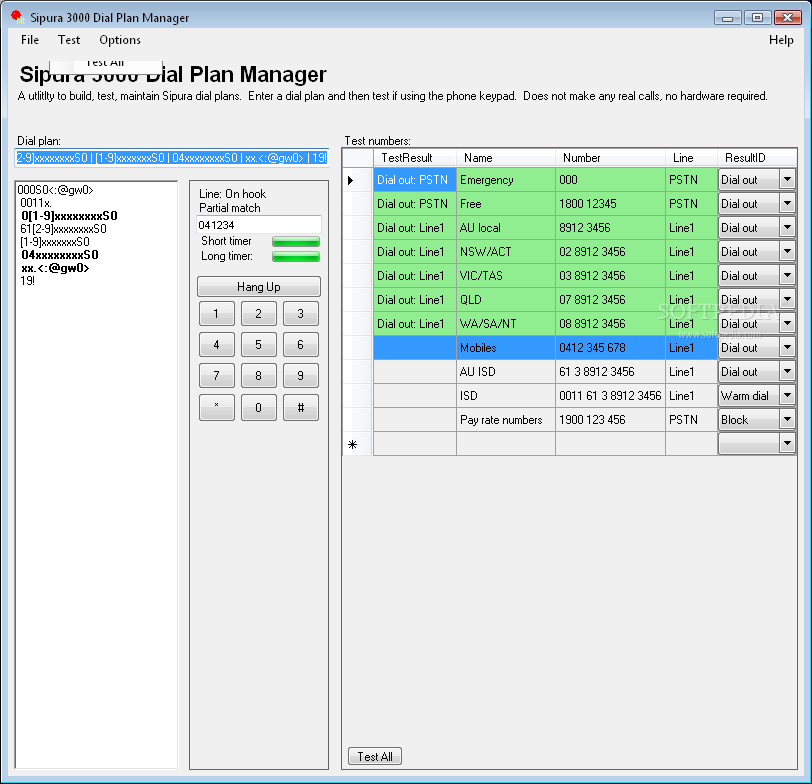
Task: Click Dial out: PSTN result in Emergency row
Action: (415, 180)
